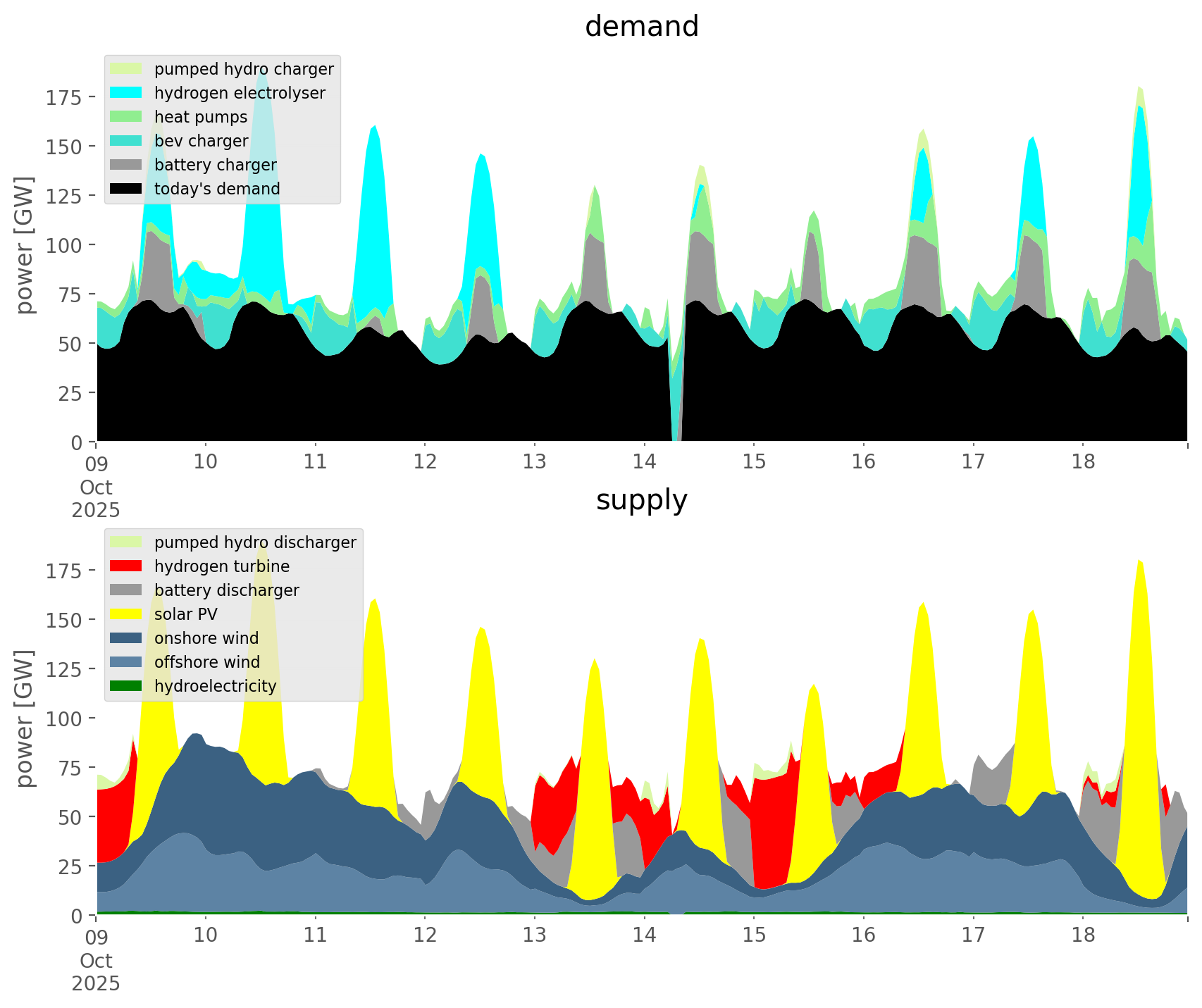The height and width of the screenshot is (1008, 1202).
Task: Select the 'pumped hydro charger' legend label
Action: (244, 69)
